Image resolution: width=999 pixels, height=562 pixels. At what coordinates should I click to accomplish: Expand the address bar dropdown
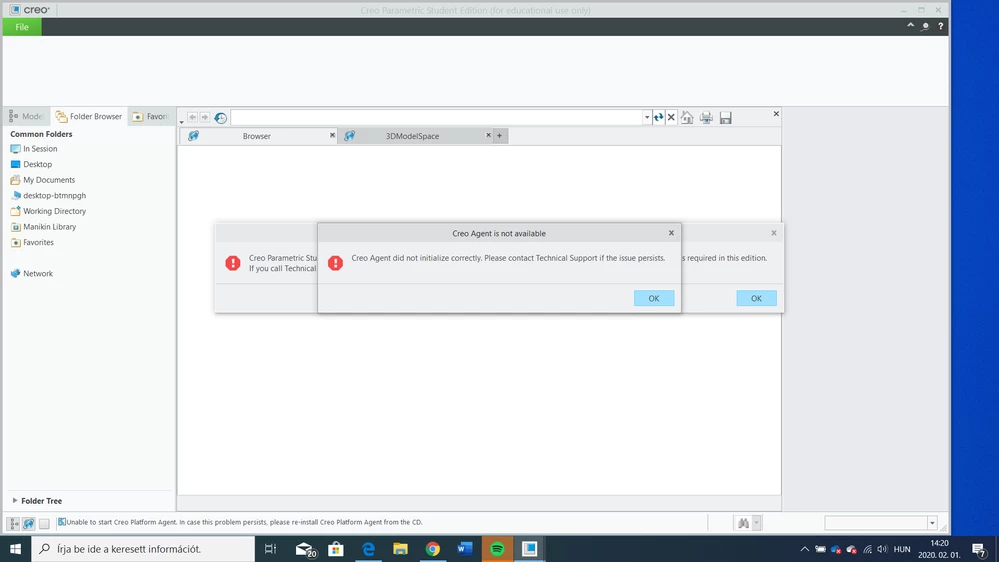pyautogui.click(x=647, y=117)
